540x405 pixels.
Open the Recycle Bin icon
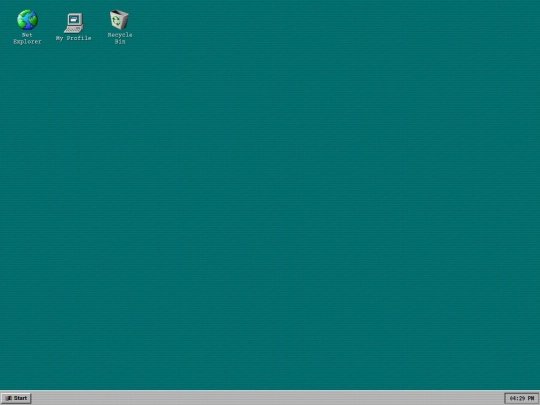click(x=119, y=20)
